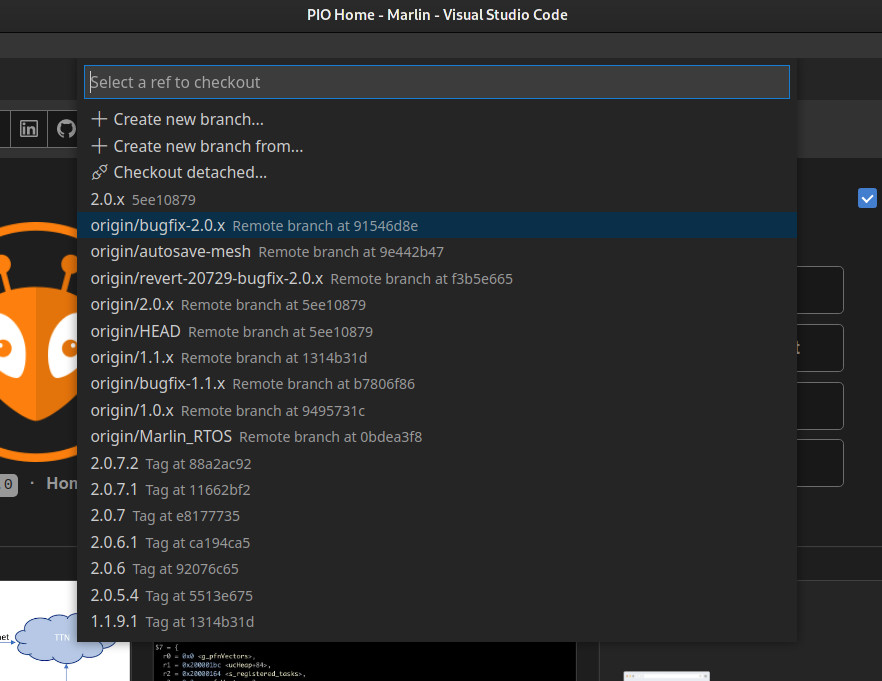Screen dimensions: 882x681
Task: Select origin/bugfix-2.0.x remote branch
Action: point(437,226)
